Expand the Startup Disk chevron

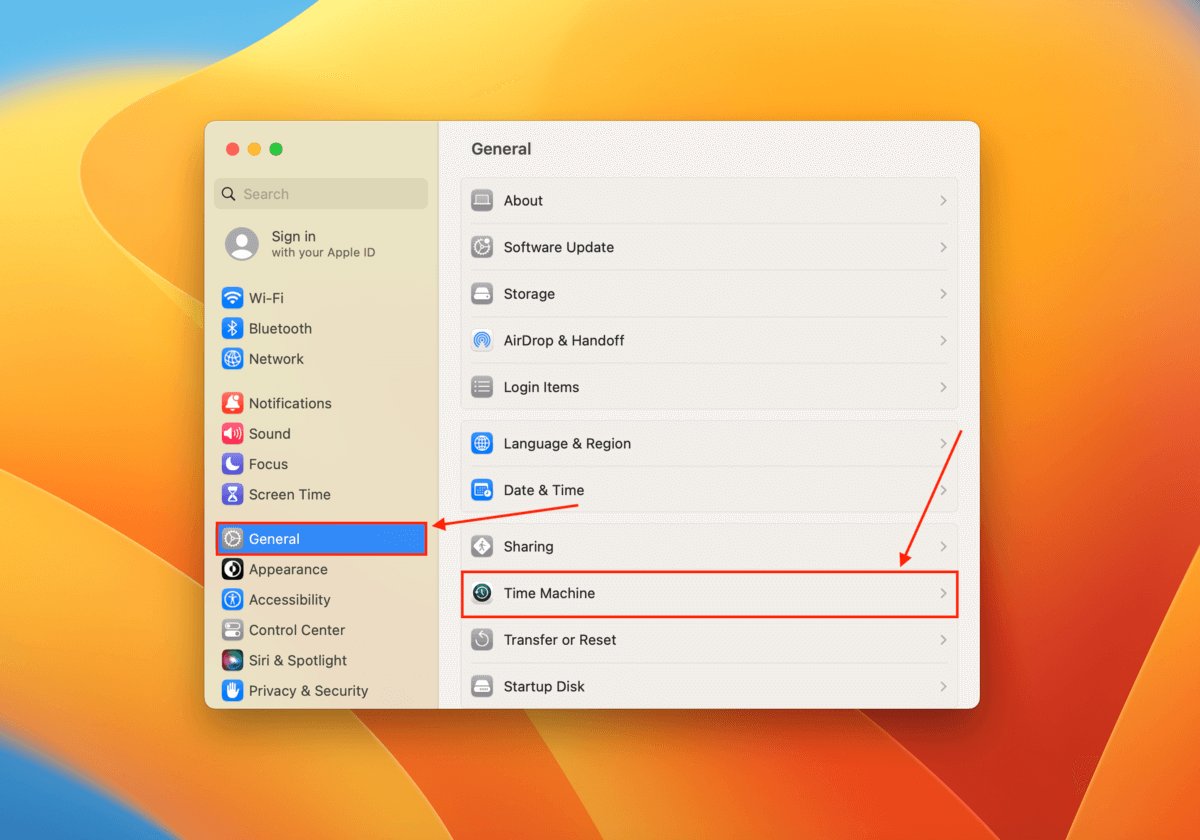click(x=943, y=687)
